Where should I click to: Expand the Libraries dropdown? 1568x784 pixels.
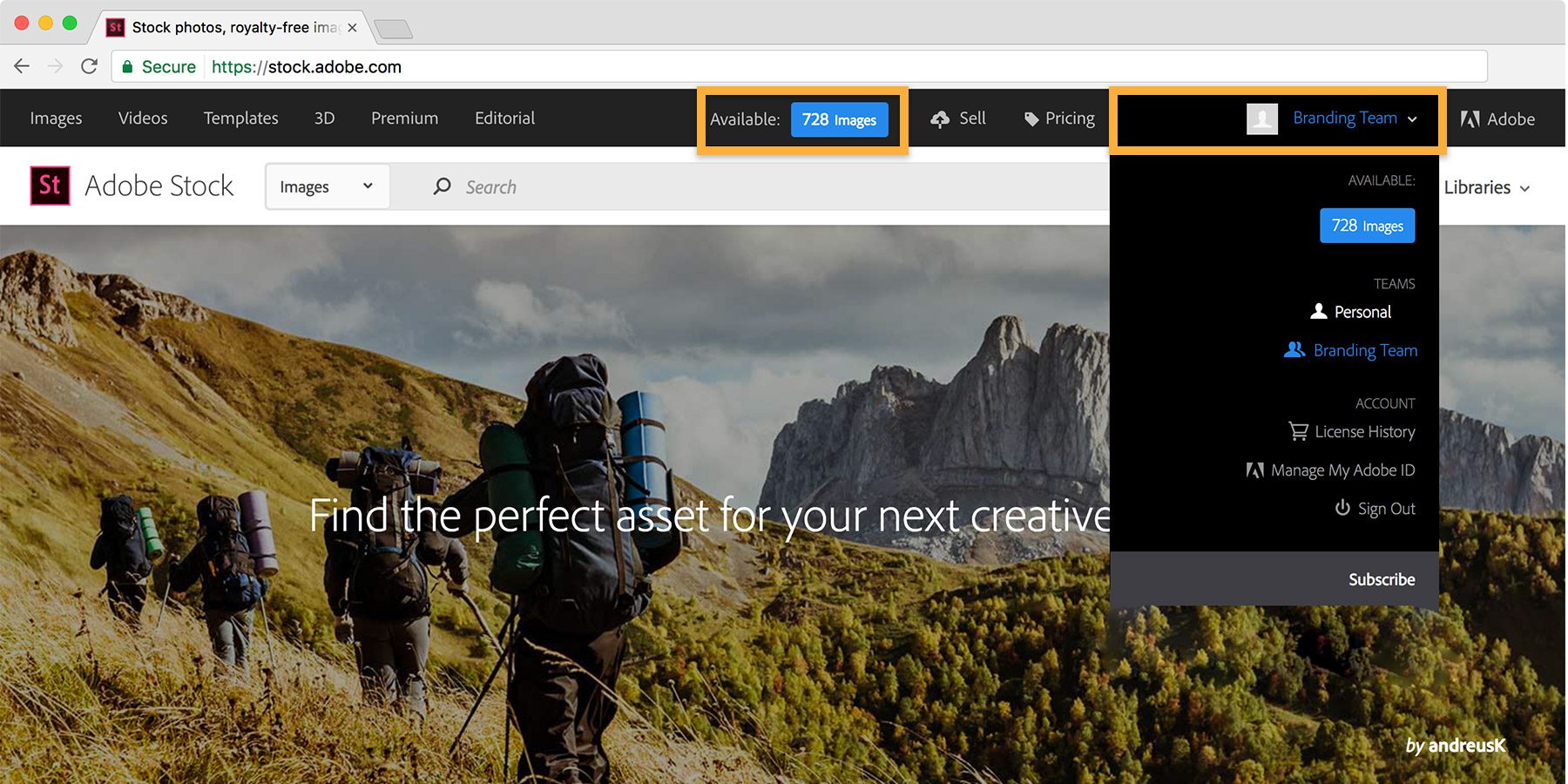[1486, 186]
